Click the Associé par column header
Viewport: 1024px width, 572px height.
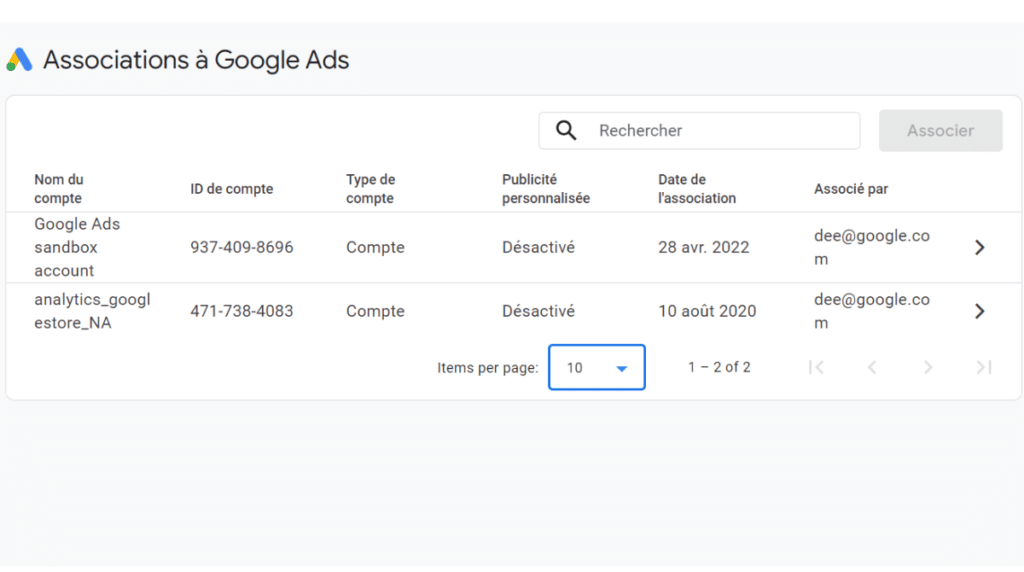851,189
